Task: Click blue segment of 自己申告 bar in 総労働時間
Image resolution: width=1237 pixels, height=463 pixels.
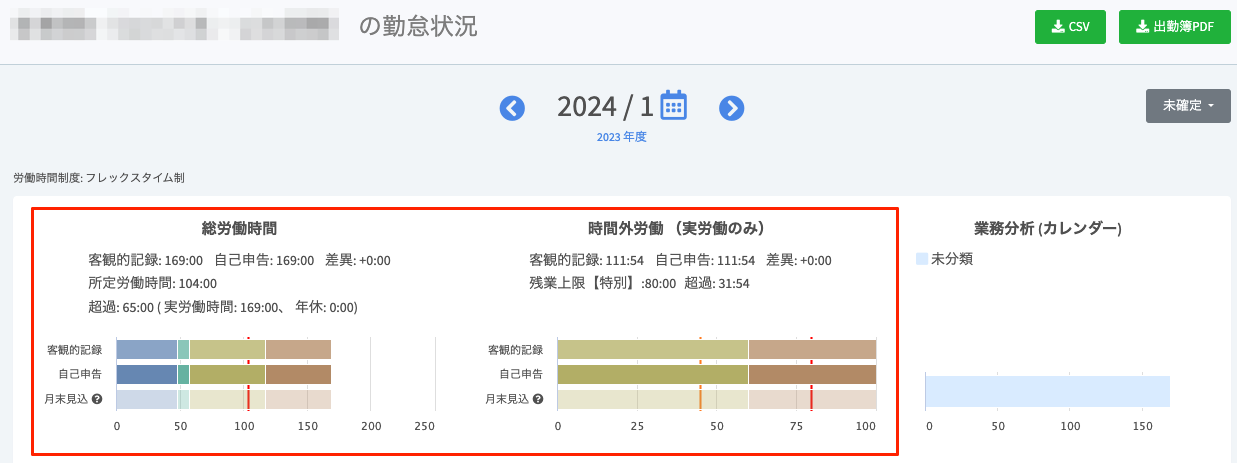Action: pos(146,374)
